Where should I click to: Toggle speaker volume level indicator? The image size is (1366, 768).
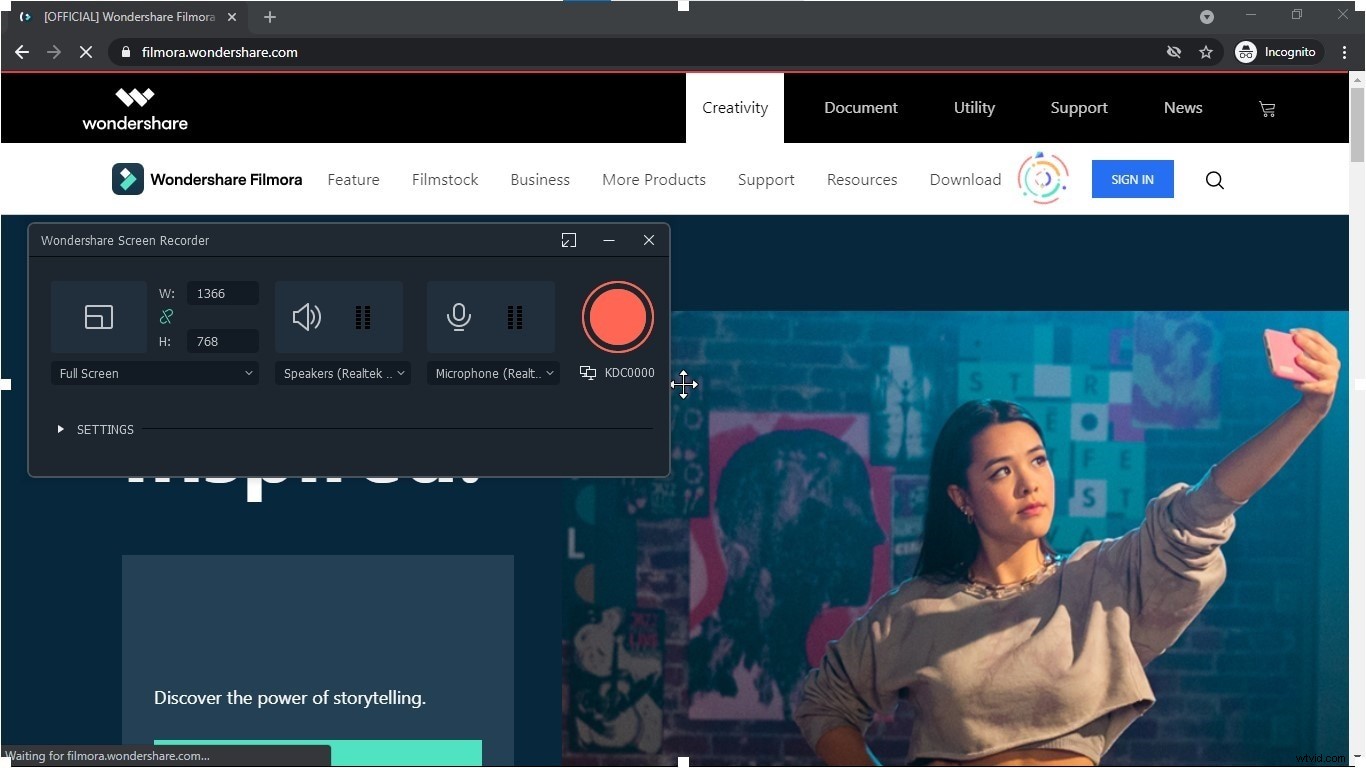(363, 317)
